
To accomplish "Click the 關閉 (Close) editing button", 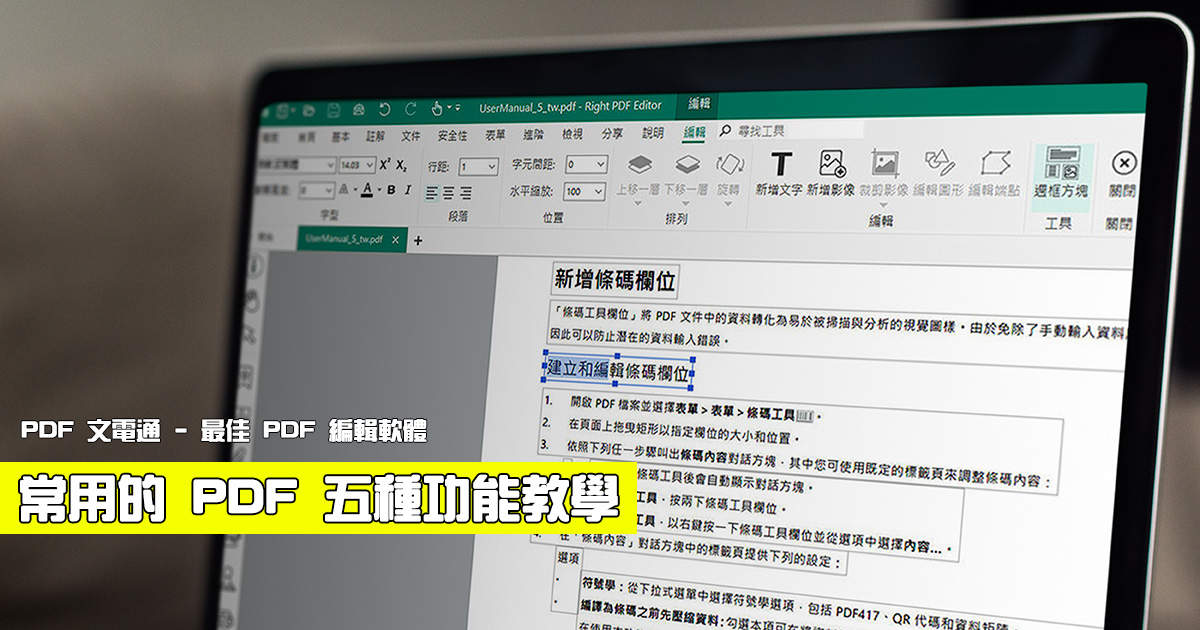I will (1124, 162).
